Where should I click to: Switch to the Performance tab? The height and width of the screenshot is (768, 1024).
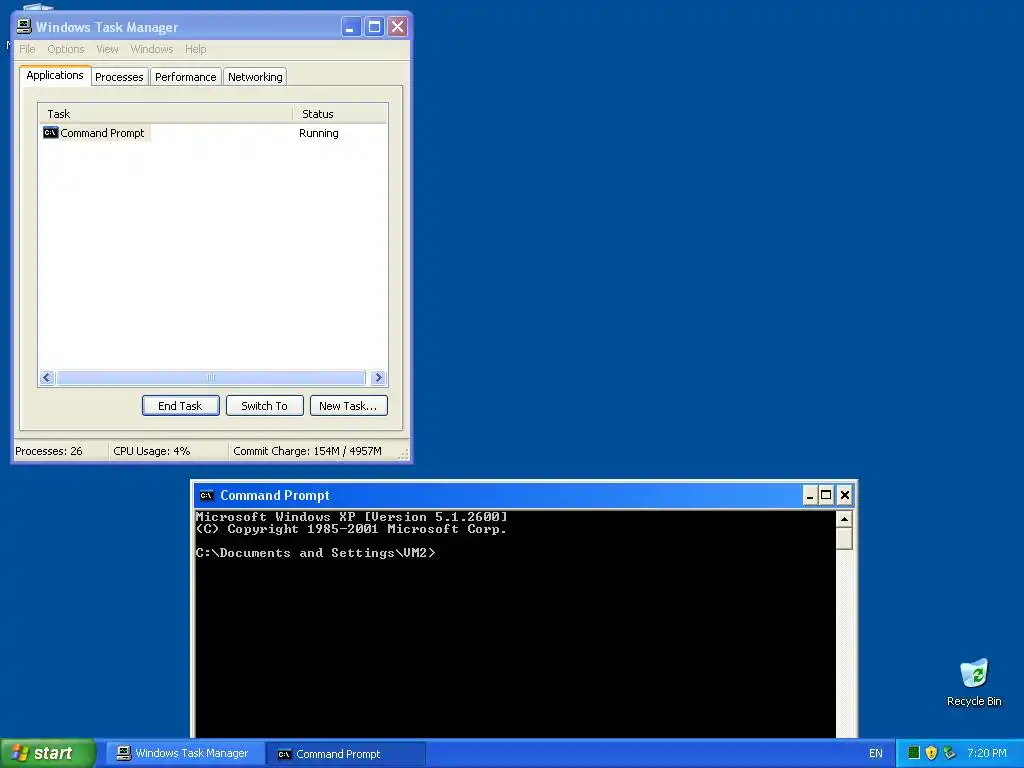(185, 76)
